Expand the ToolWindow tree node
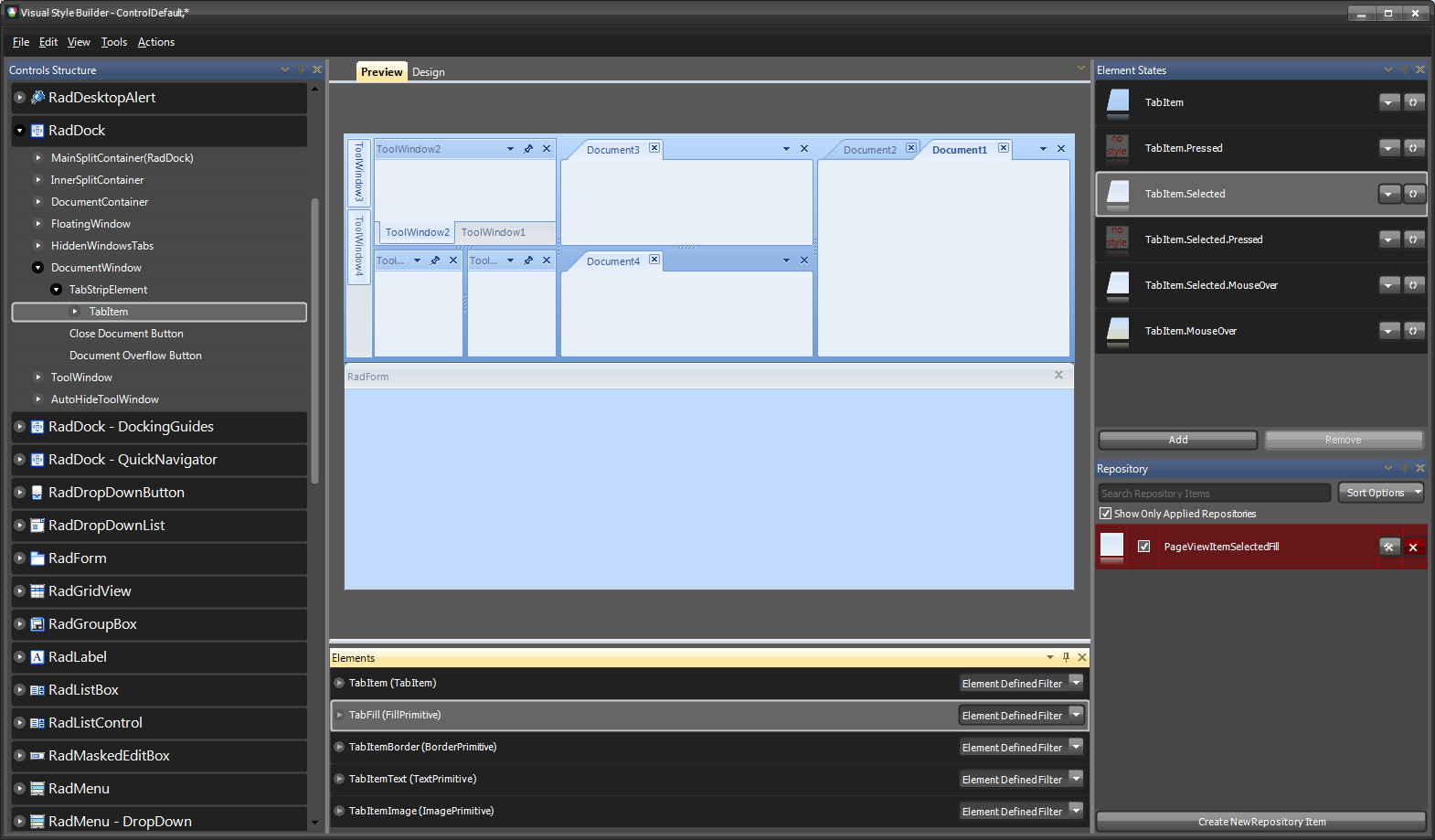 [x=37, y=377]
